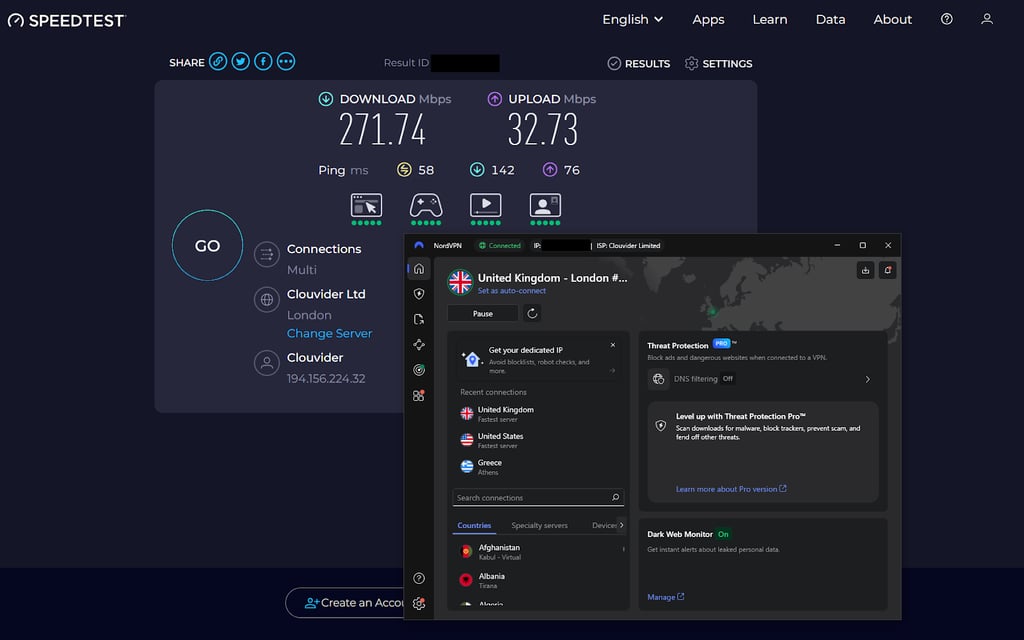
Task: Open the dedicated IP promo arrow
Action: point(613,370)
